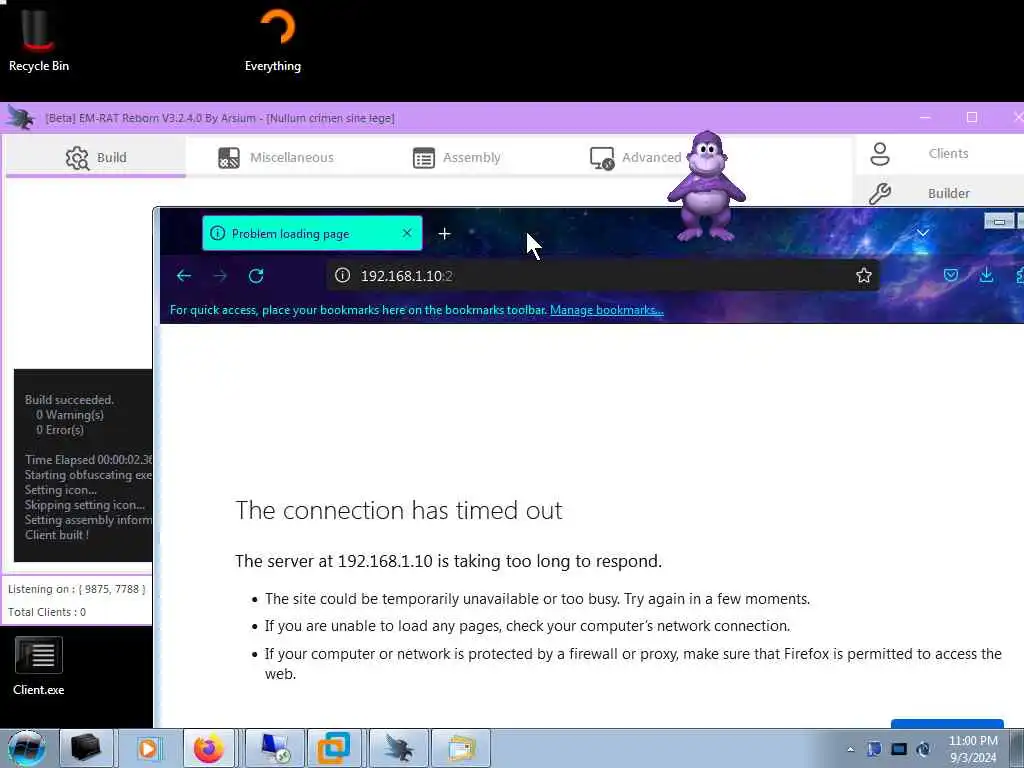Open a new Firefox tab

point(444,233)
